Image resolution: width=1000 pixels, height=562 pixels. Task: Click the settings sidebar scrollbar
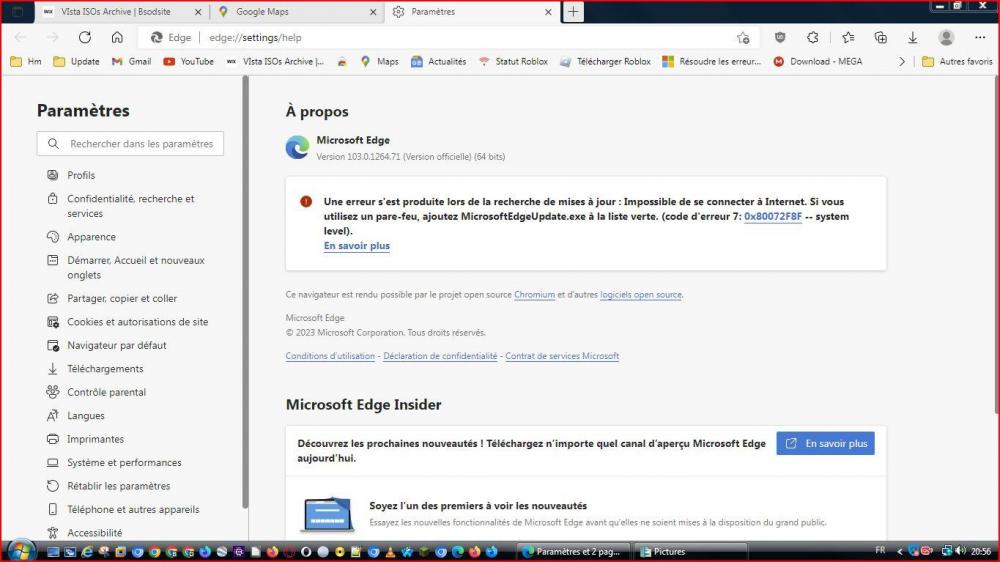point(245,292)
